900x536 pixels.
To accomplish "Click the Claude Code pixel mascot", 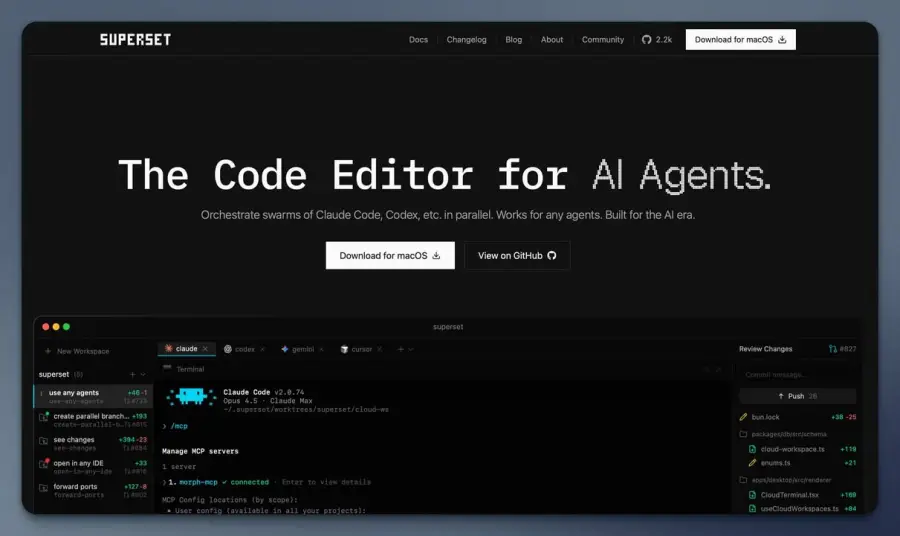I will click(191, 396).
